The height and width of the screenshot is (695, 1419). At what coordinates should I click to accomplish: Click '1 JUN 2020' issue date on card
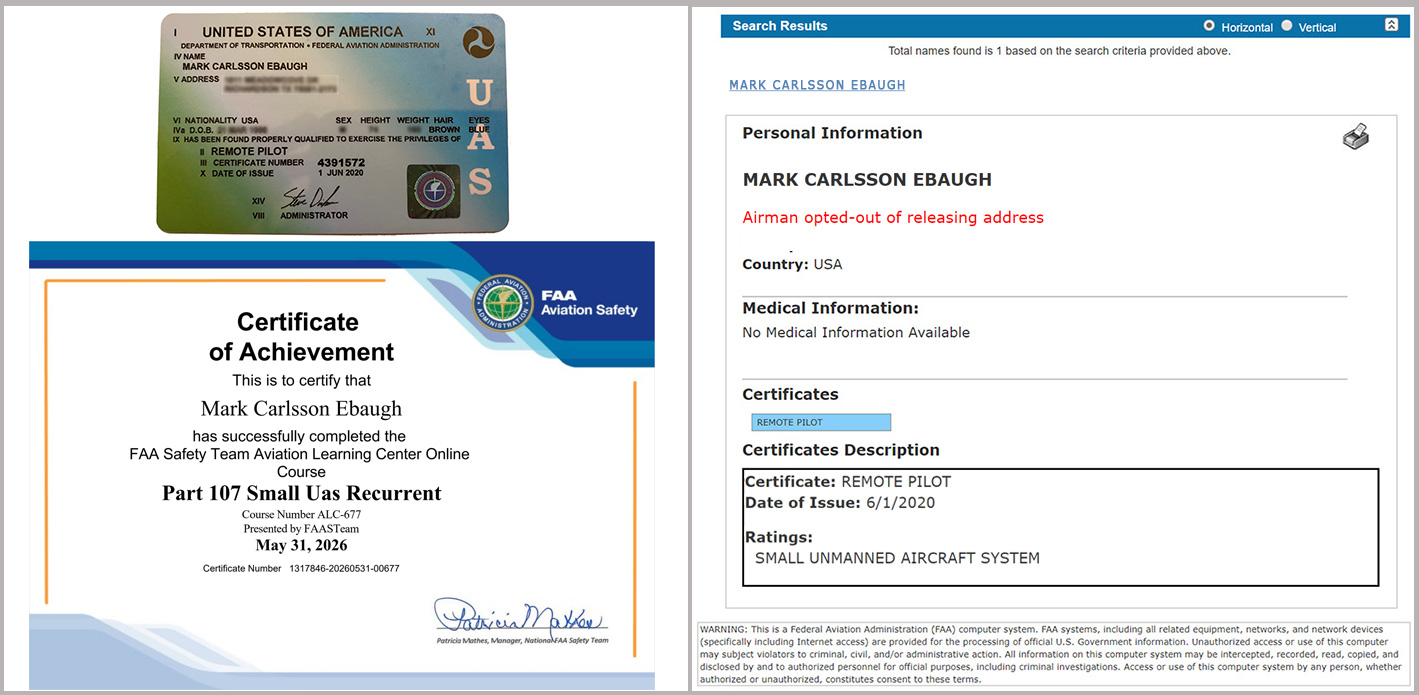[340, 173]
